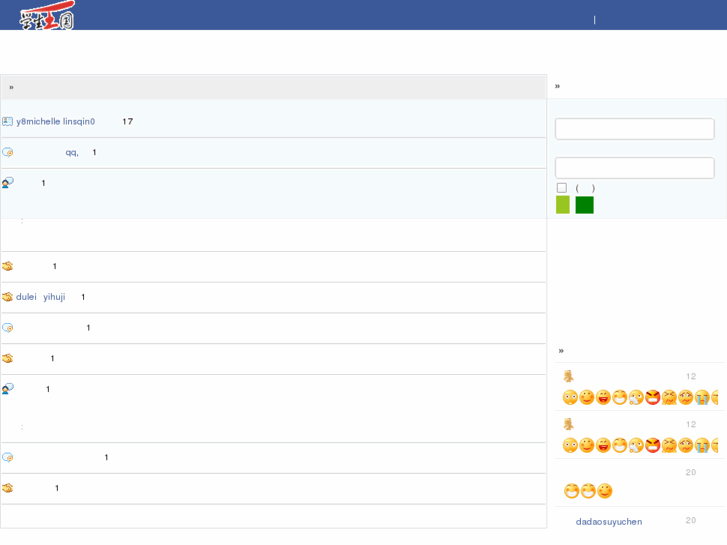Click the crying emoji in first emoji row
Screen dimensions: 727x545
click(x=702, y=397)
